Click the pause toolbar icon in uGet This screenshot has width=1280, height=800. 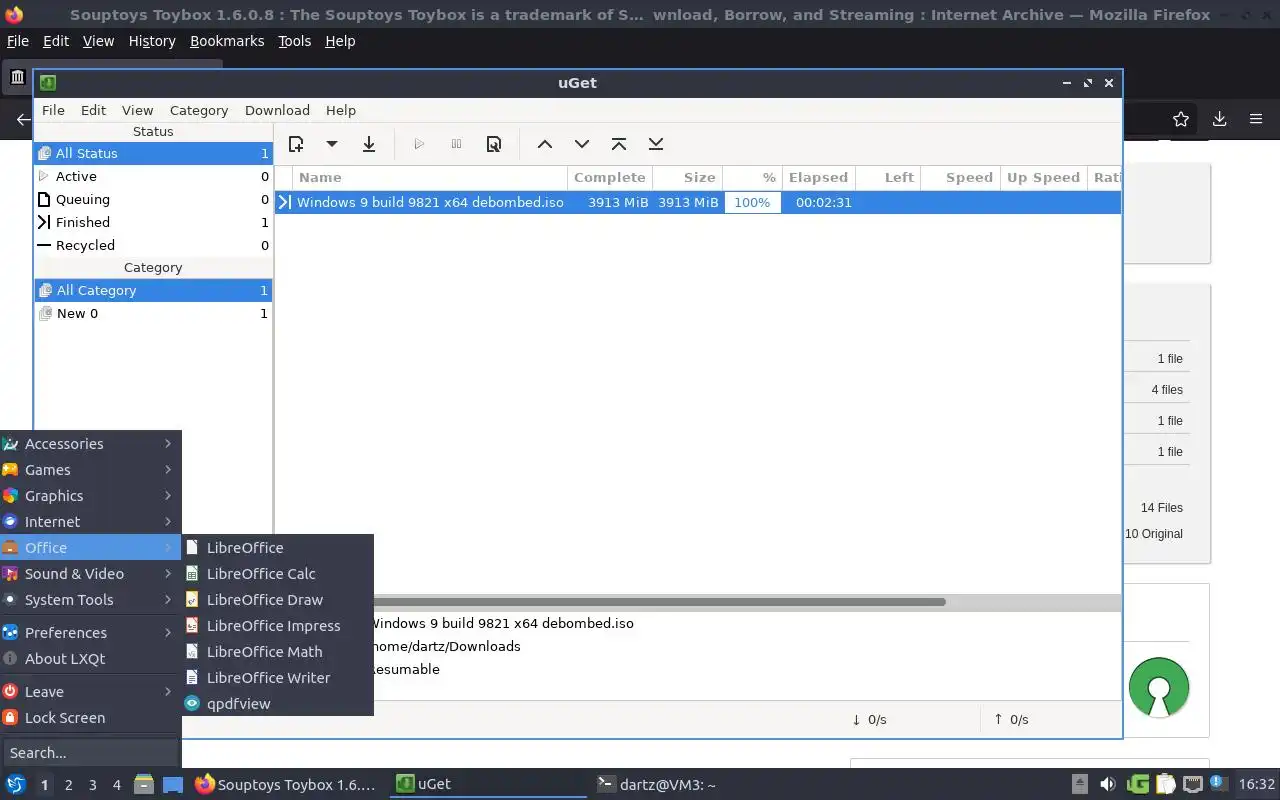(456, 144)
